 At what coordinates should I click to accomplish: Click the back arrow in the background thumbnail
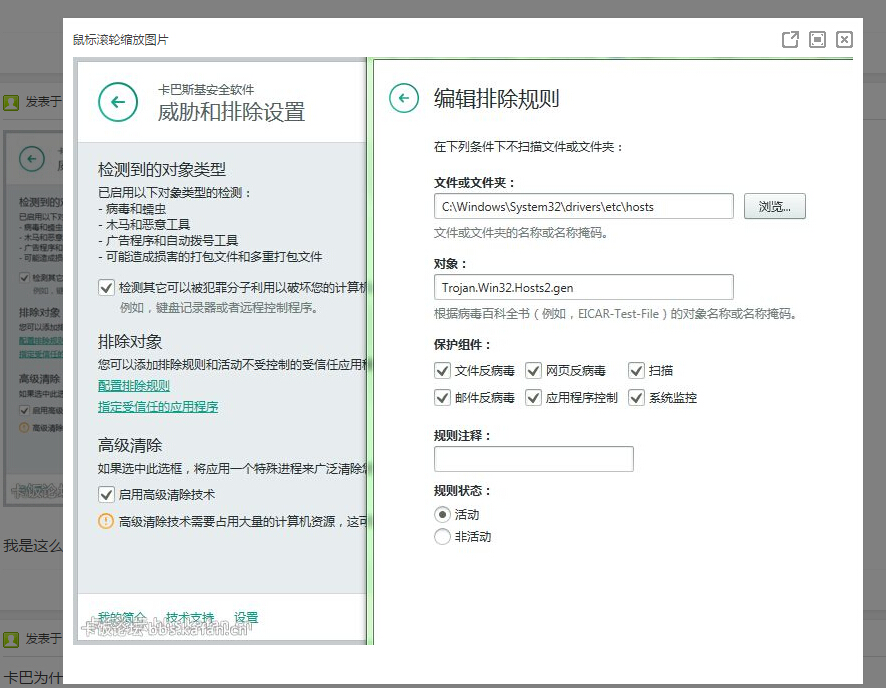(32, 159)
